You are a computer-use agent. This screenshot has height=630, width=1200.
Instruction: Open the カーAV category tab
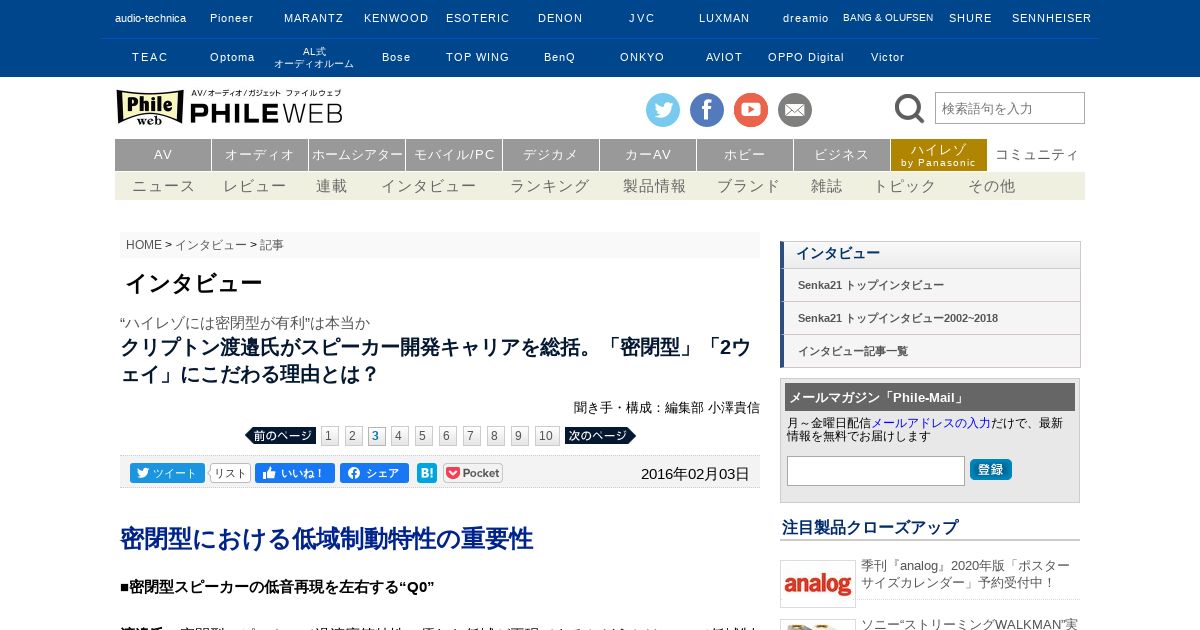tap(648, 155)
